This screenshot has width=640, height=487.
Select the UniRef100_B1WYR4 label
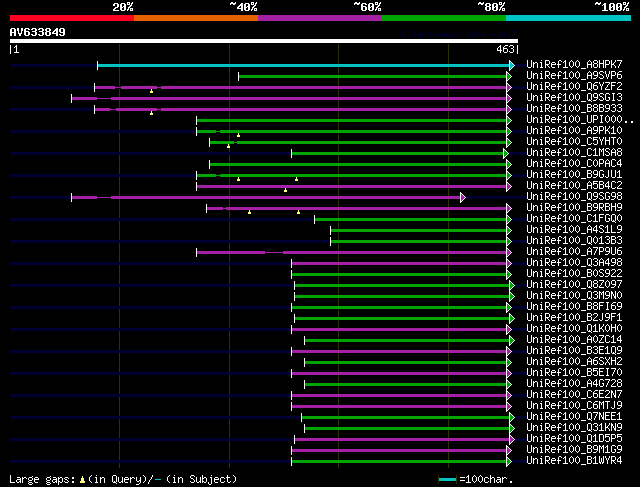pos(574,461)
